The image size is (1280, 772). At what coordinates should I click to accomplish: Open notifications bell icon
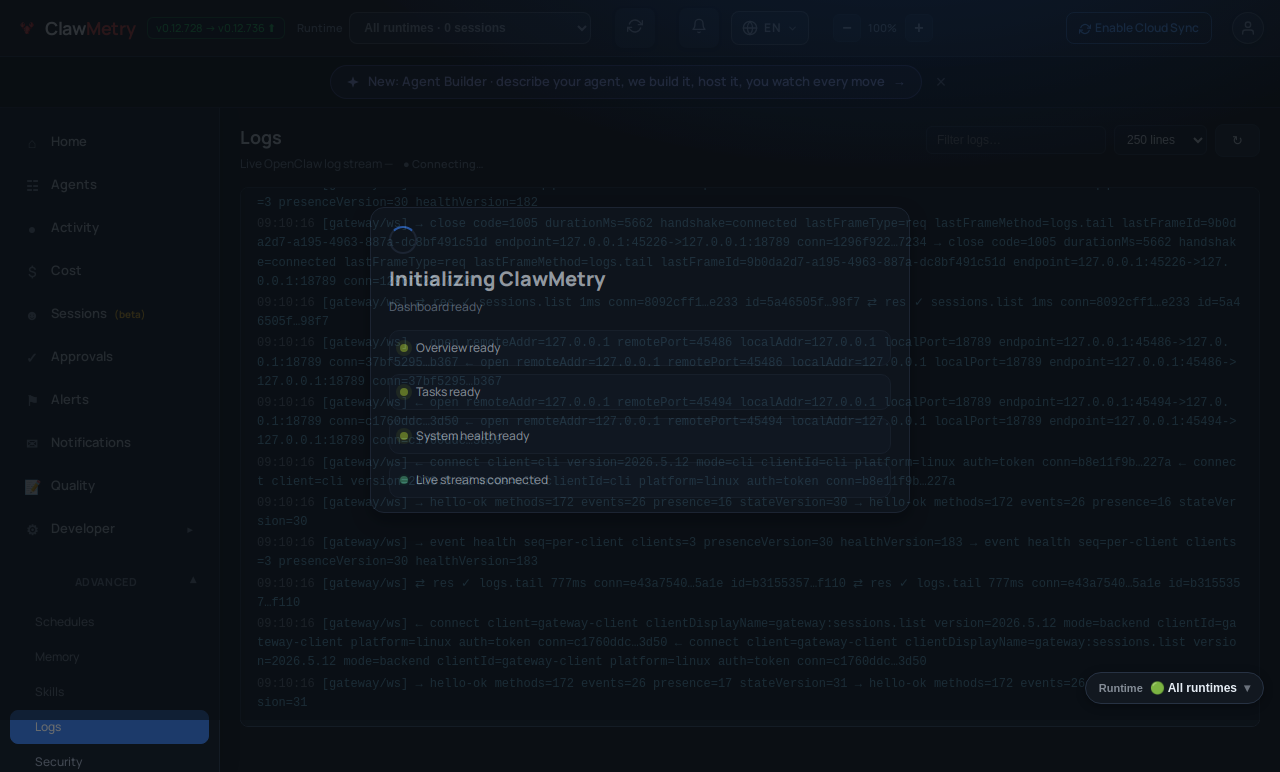click(699, 27)
